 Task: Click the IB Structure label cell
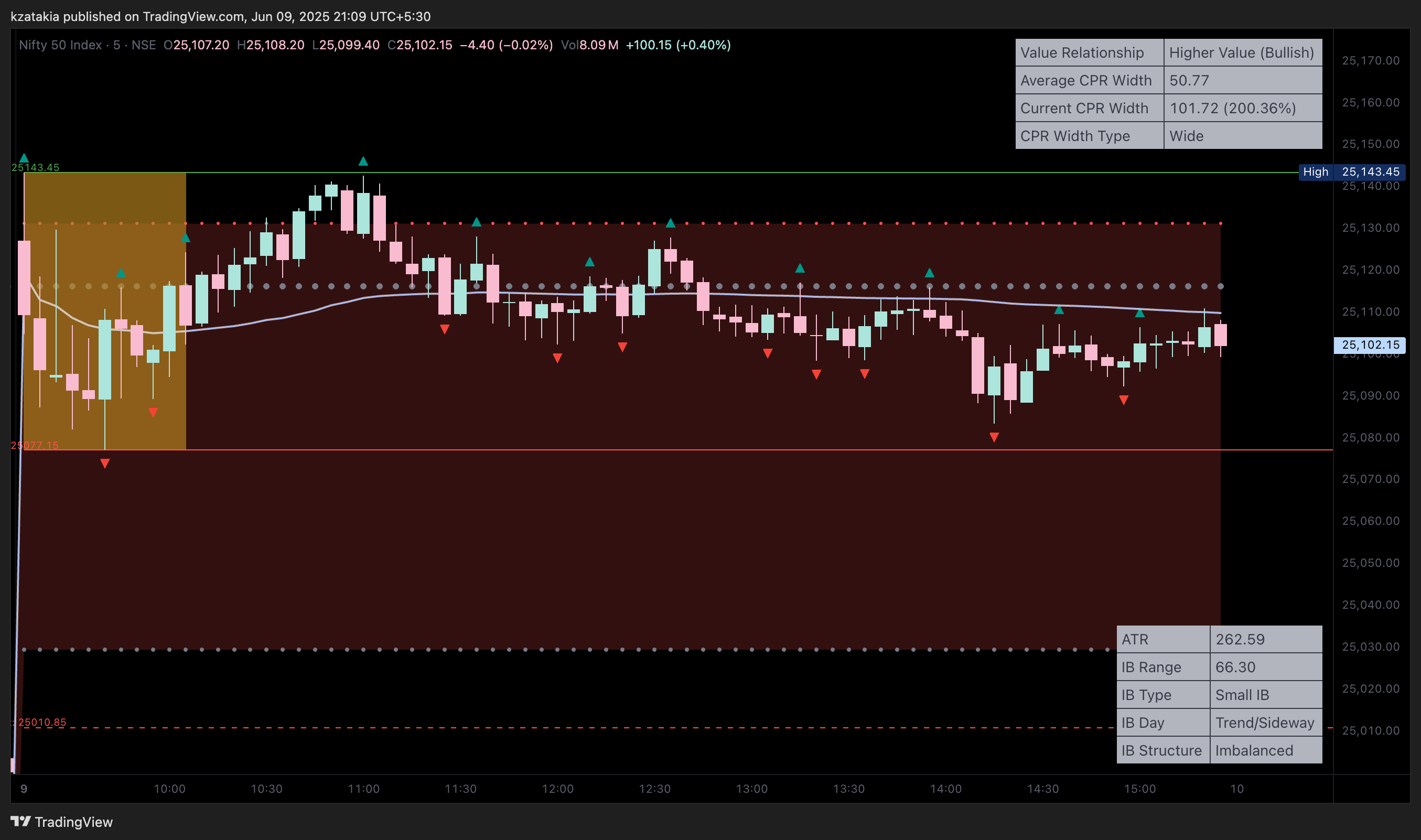coord(1163,750)
